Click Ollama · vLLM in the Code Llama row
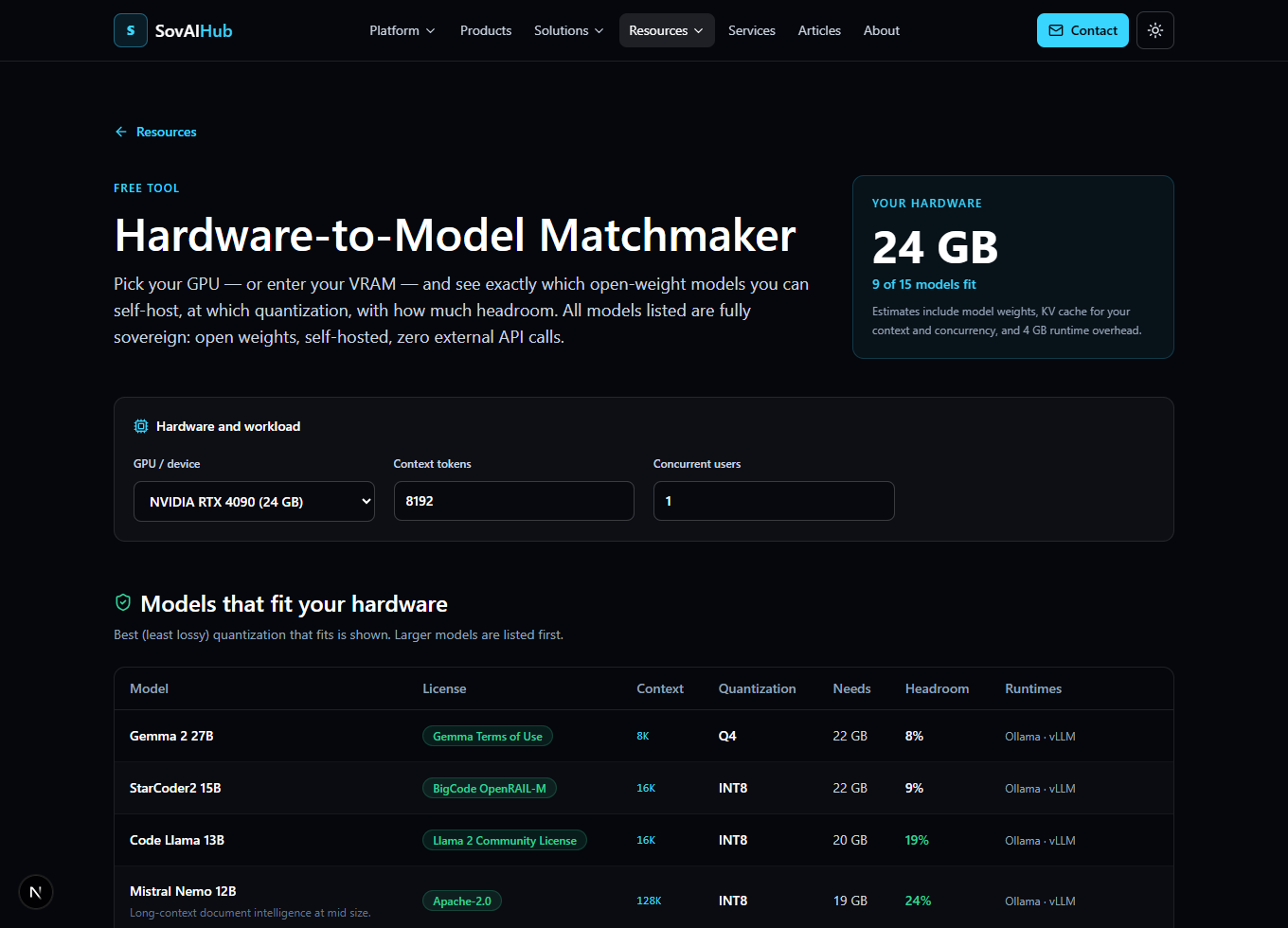 (1040, 840)
